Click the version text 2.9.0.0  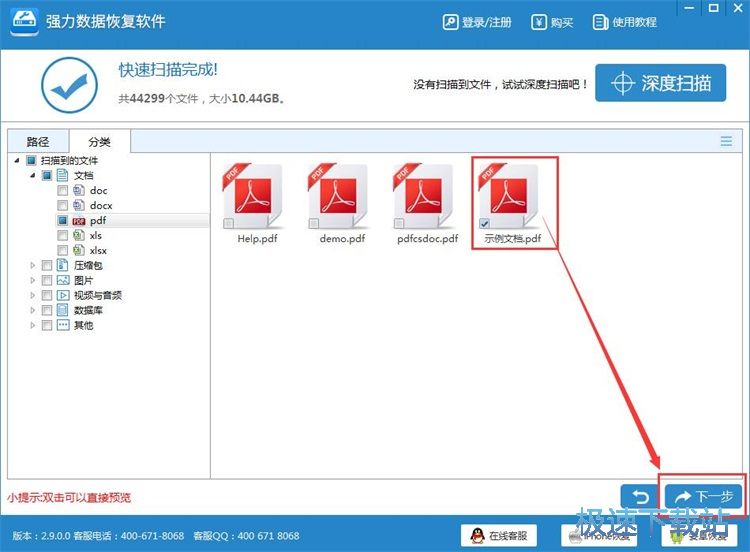(x=55, y=536)
